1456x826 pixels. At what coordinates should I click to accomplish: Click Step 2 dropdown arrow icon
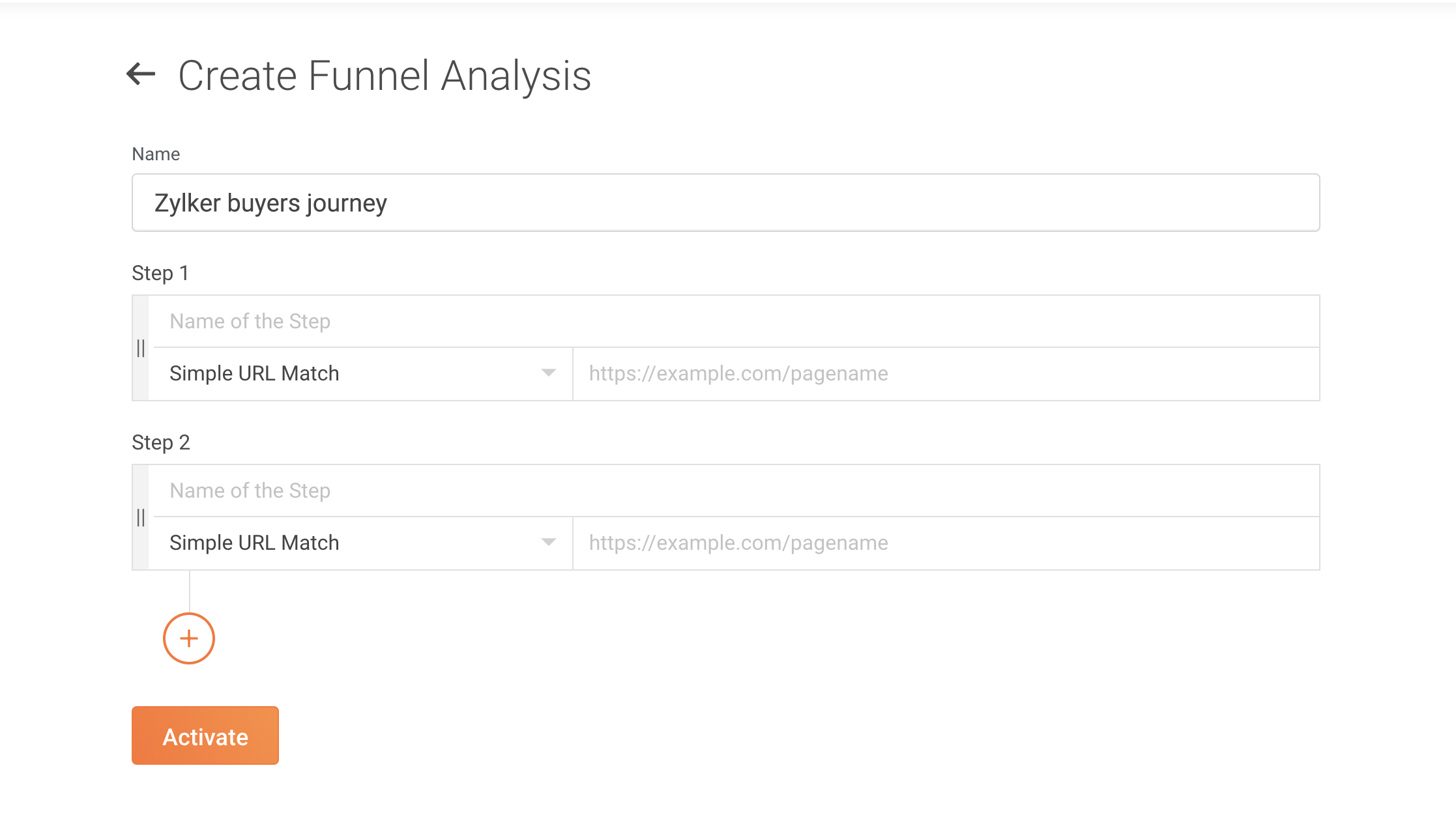click(x=549, y=543)
